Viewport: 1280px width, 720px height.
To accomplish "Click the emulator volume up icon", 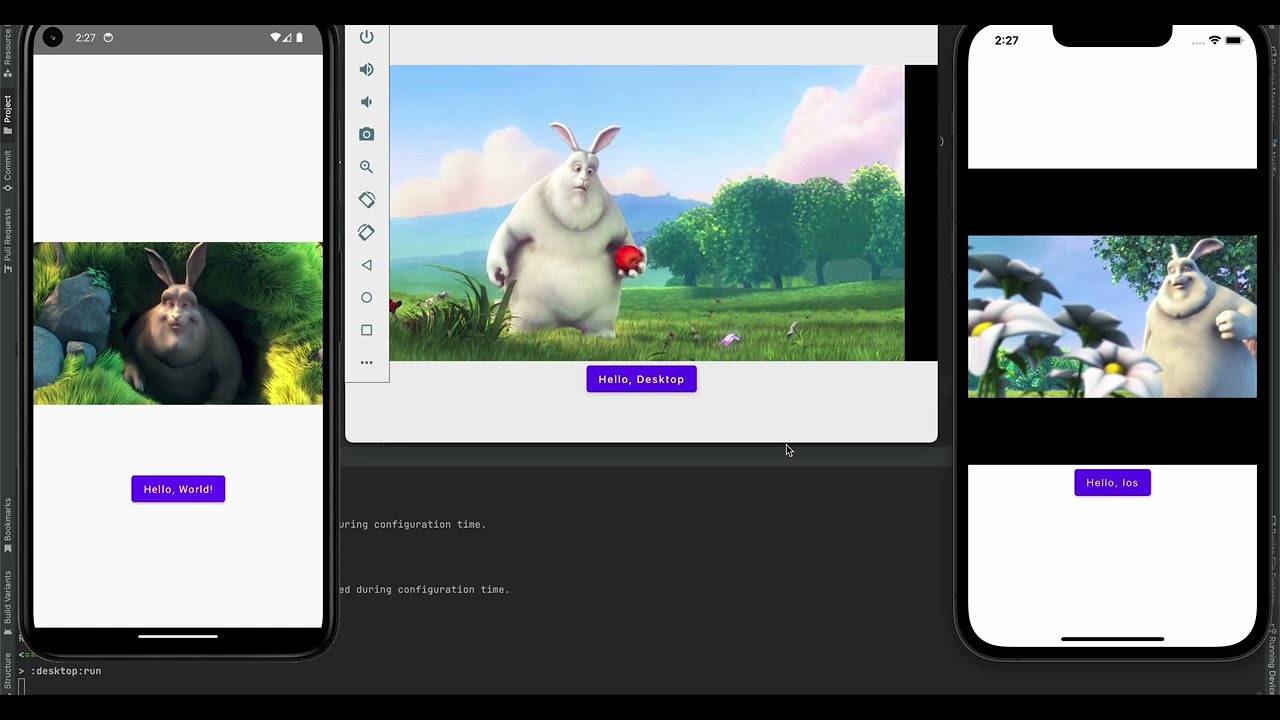I will click(366, 70).
